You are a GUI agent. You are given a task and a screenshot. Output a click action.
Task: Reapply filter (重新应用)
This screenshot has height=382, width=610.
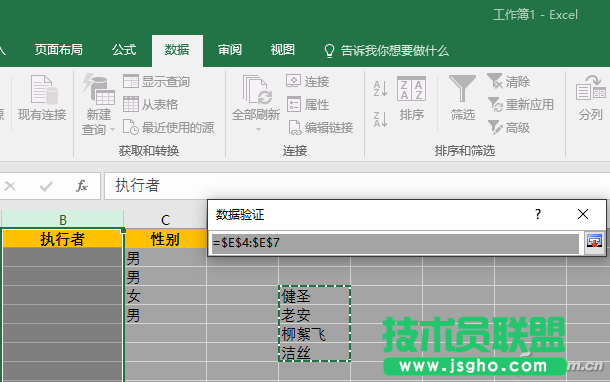click(521, 104)
